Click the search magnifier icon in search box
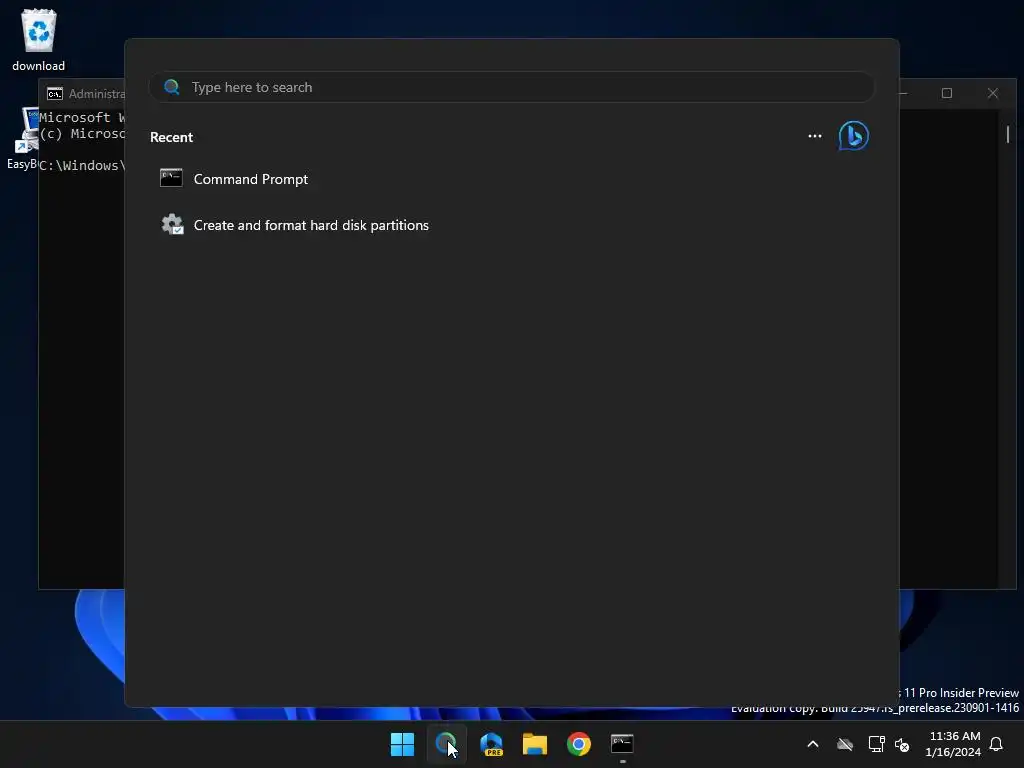Viewport: 1024px width, 768px height. click(x=172, y=87)
